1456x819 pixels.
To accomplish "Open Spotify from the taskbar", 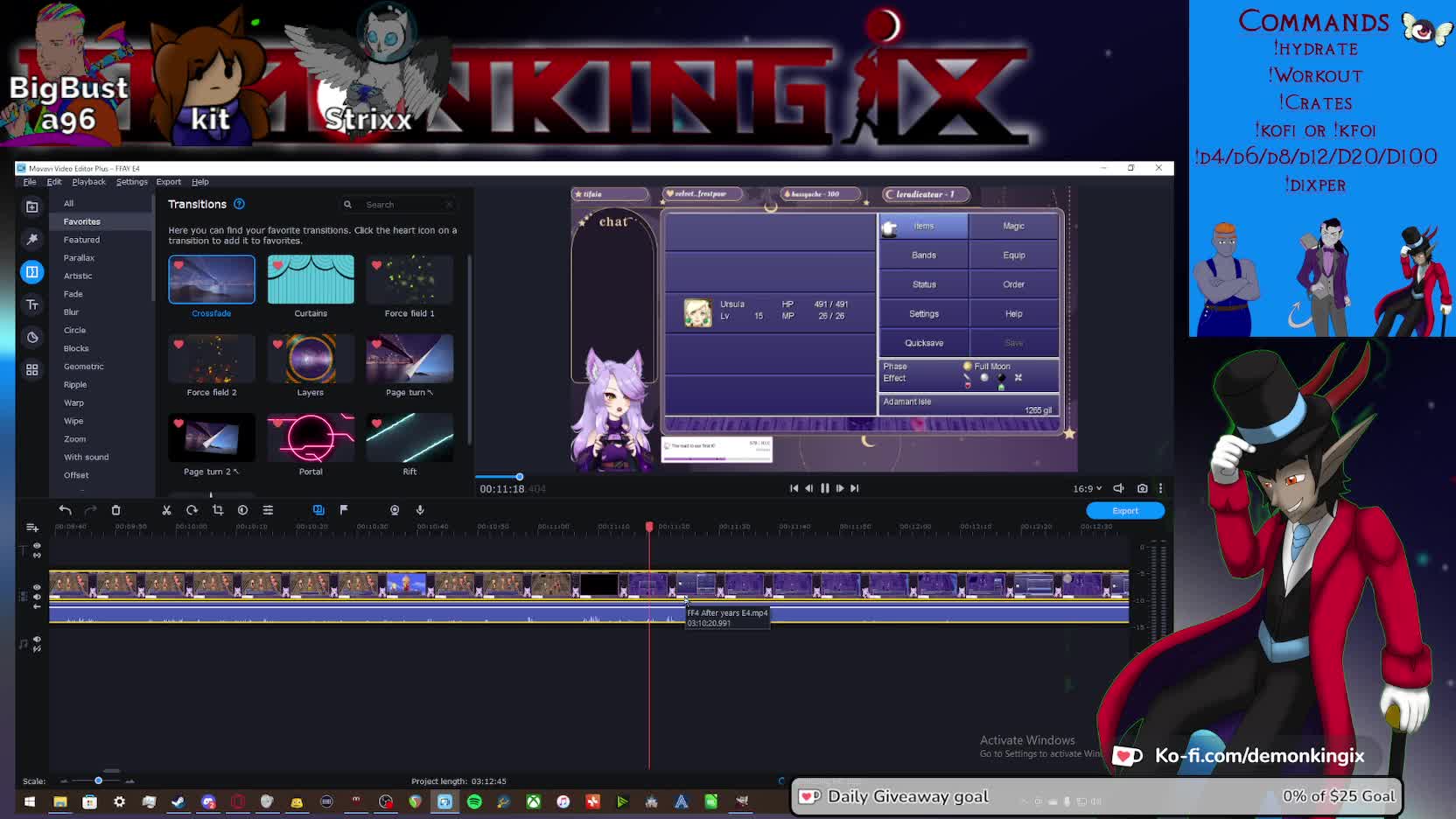I will 474,801.
